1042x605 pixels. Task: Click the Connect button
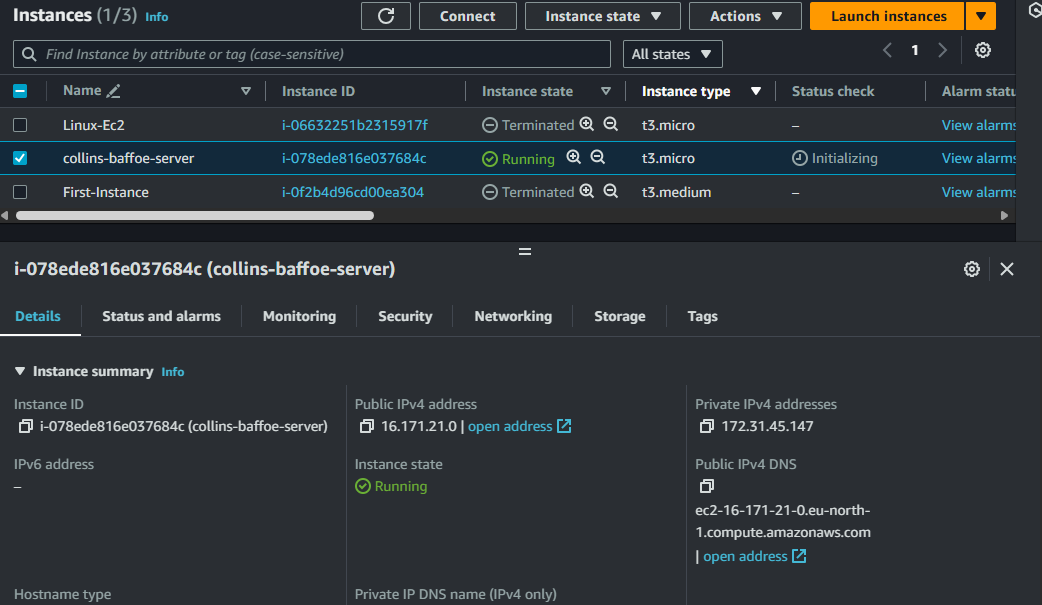coord(467,16)
